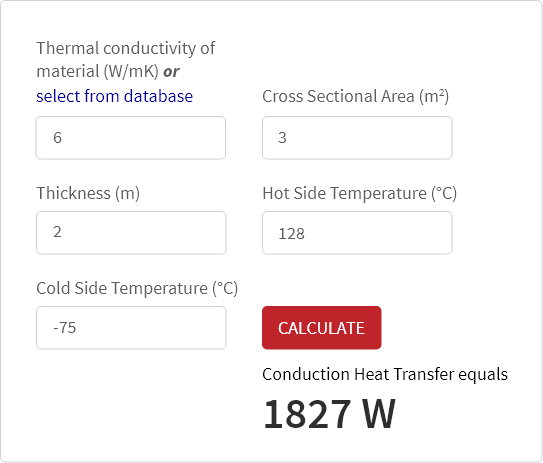Place cursor on the 128 value
This screenshot has width=543, height=463.
[292, 234]
